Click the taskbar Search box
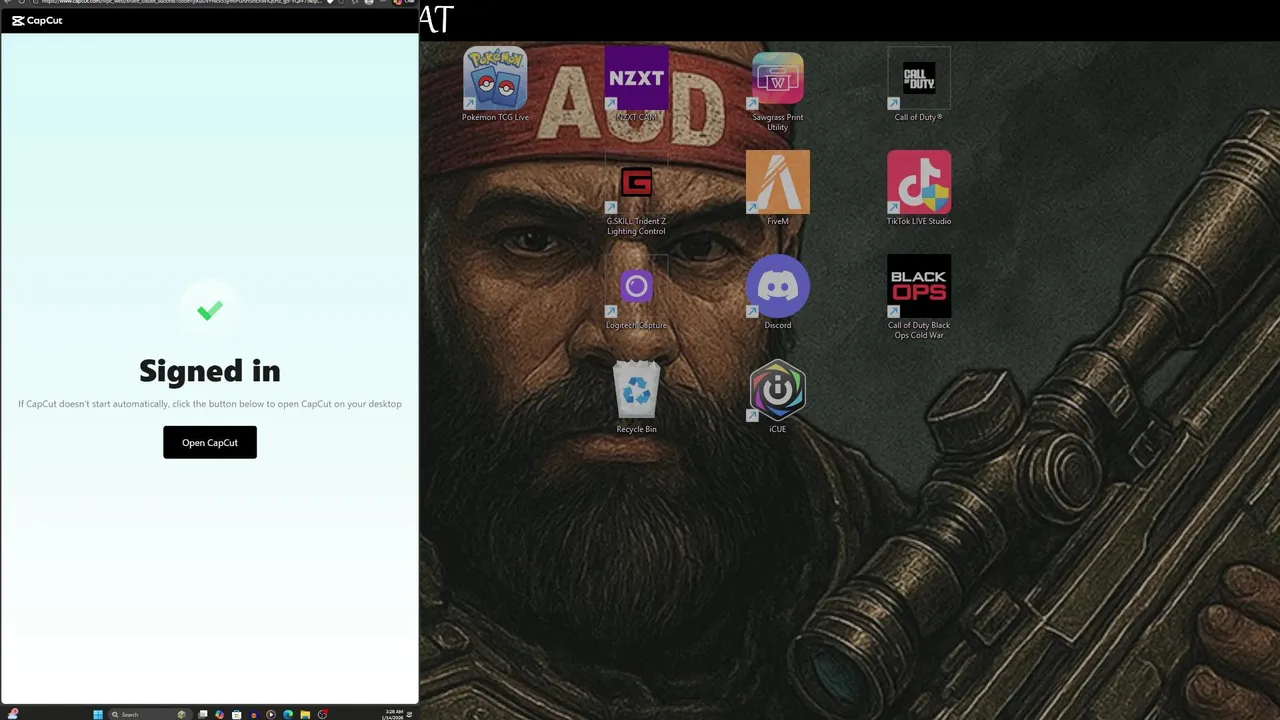1280x720 pixels. [x=150, y=714]
